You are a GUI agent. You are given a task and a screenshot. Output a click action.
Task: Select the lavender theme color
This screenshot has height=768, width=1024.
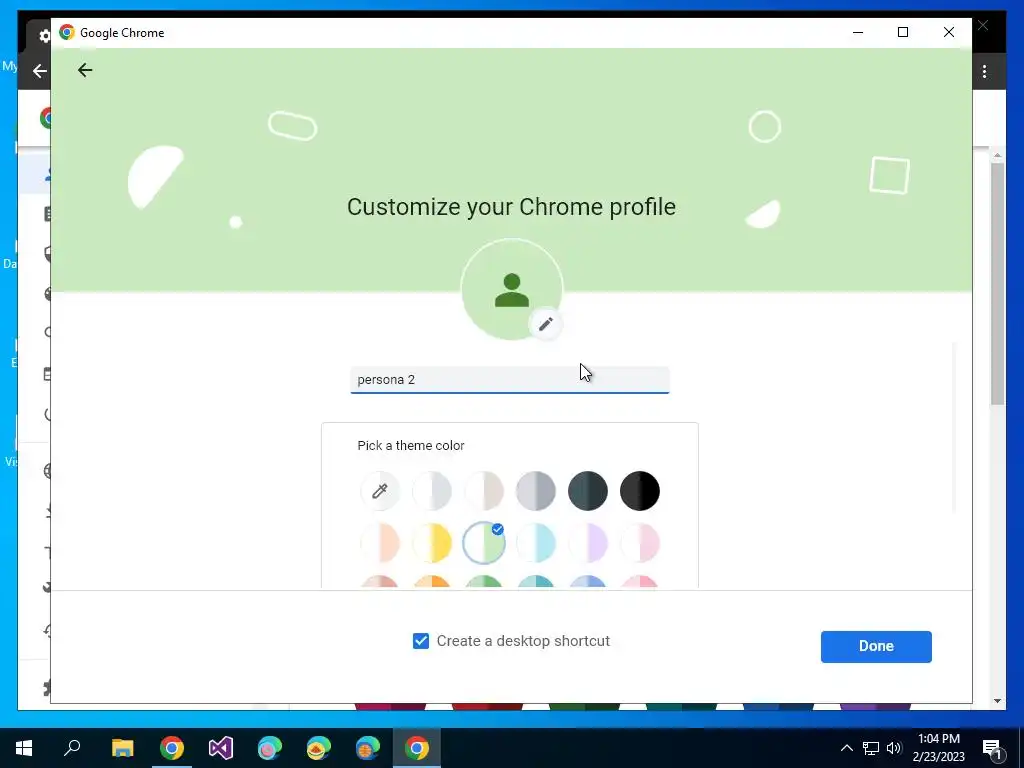pyautogui.click(x=588, y=543)
